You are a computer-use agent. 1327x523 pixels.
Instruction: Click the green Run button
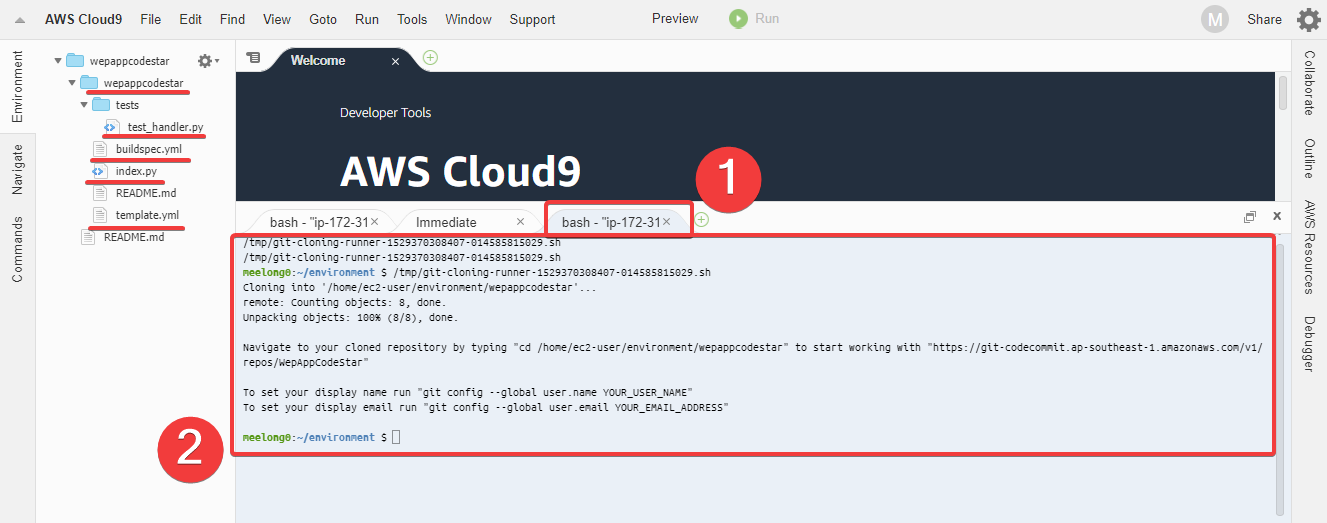[x=754, y=18]
